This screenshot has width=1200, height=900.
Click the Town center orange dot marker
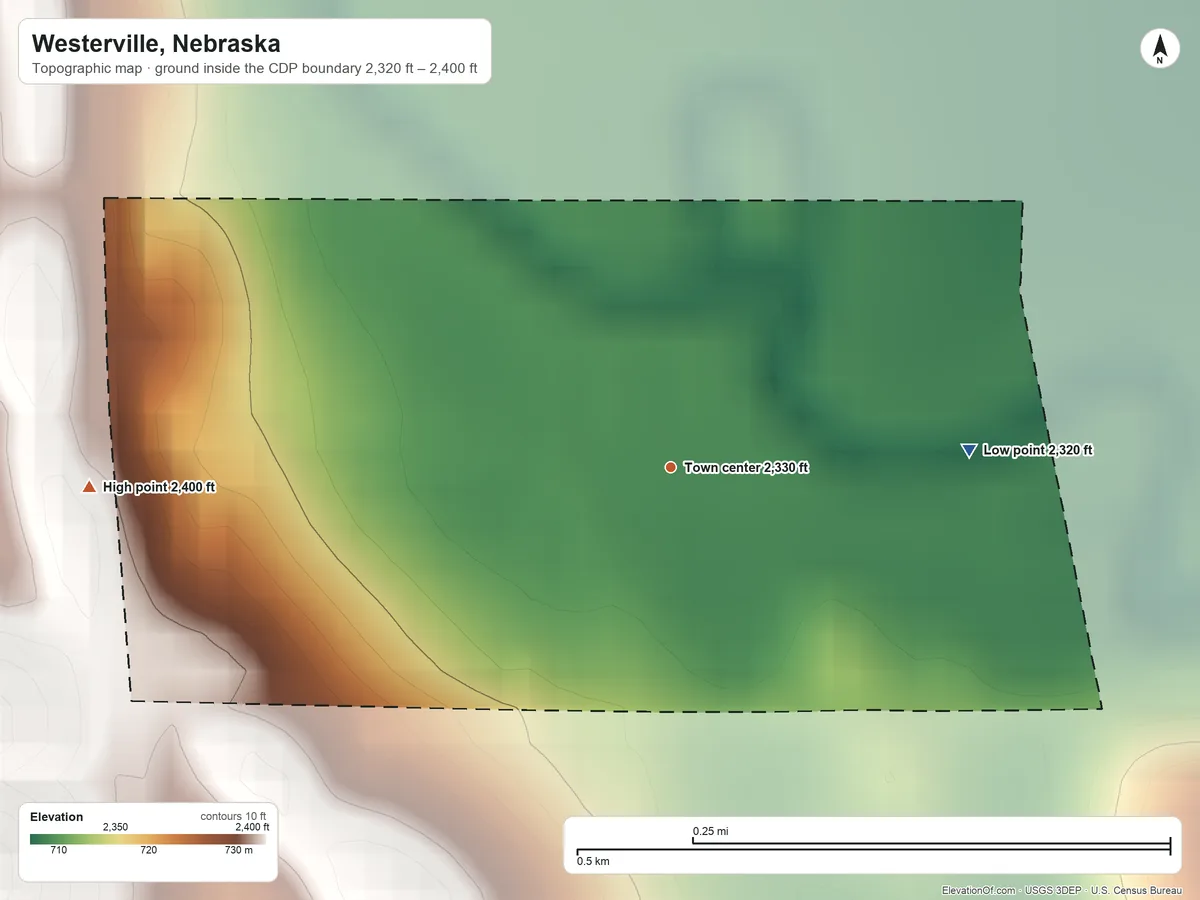(x=670, y=467)
